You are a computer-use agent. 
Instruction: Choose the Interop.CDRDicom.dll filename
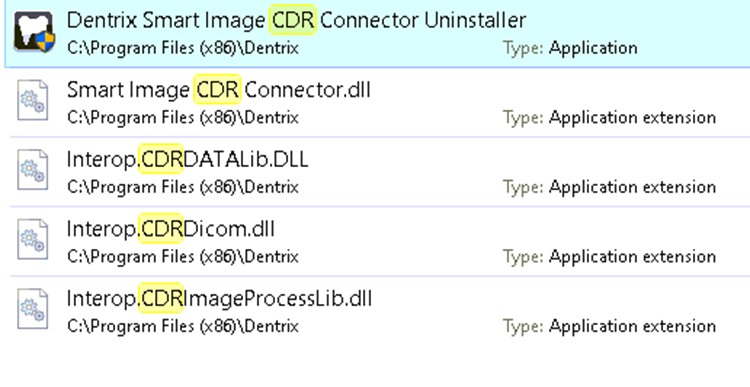170,229
